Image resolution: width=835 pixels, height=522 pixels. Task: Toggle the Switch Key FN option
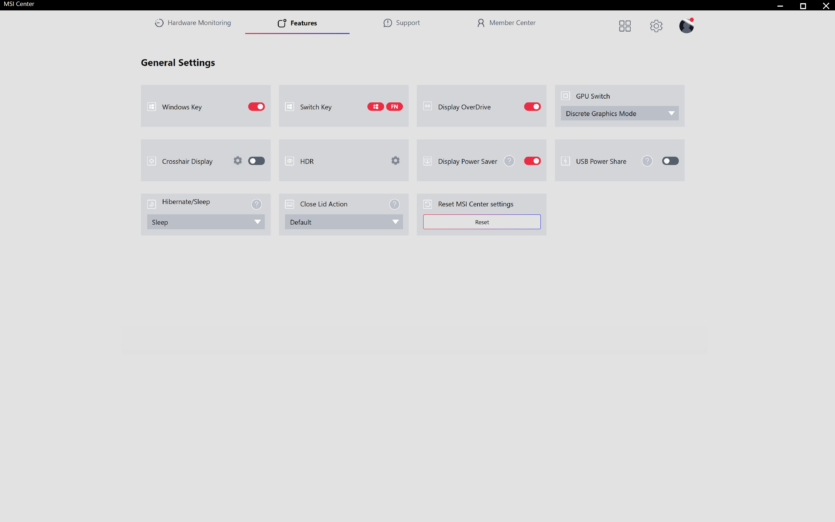pyautogui.click(x=394, y=107)
